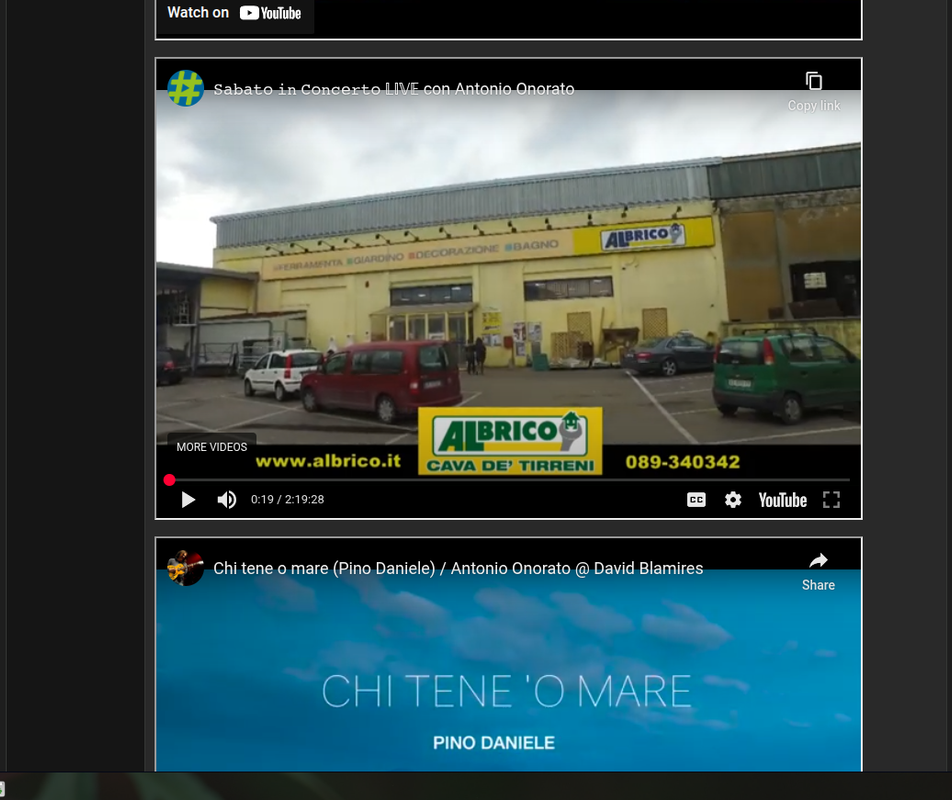Click the red progress bar scrubber

pyautogui.click(x=169, y=480)
